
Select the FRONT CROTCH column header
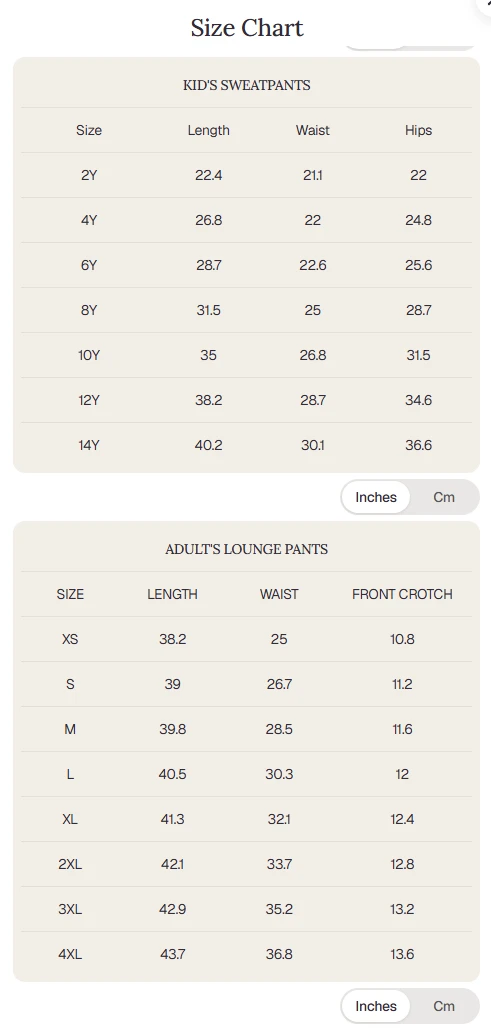(x=402, y=594)
